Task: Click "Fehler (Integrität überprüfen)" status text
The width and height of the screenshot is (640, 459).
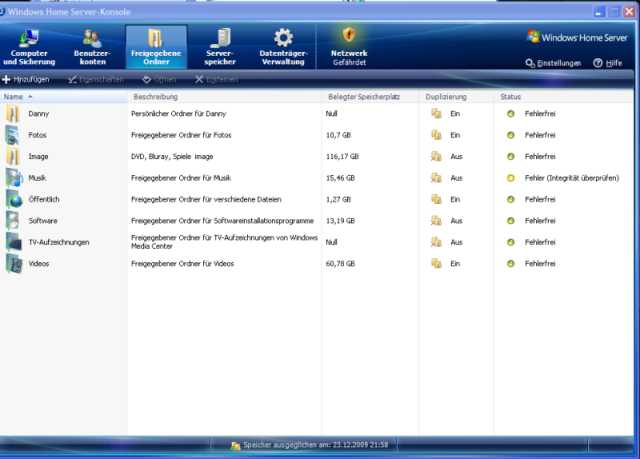Action: point(572,178)
